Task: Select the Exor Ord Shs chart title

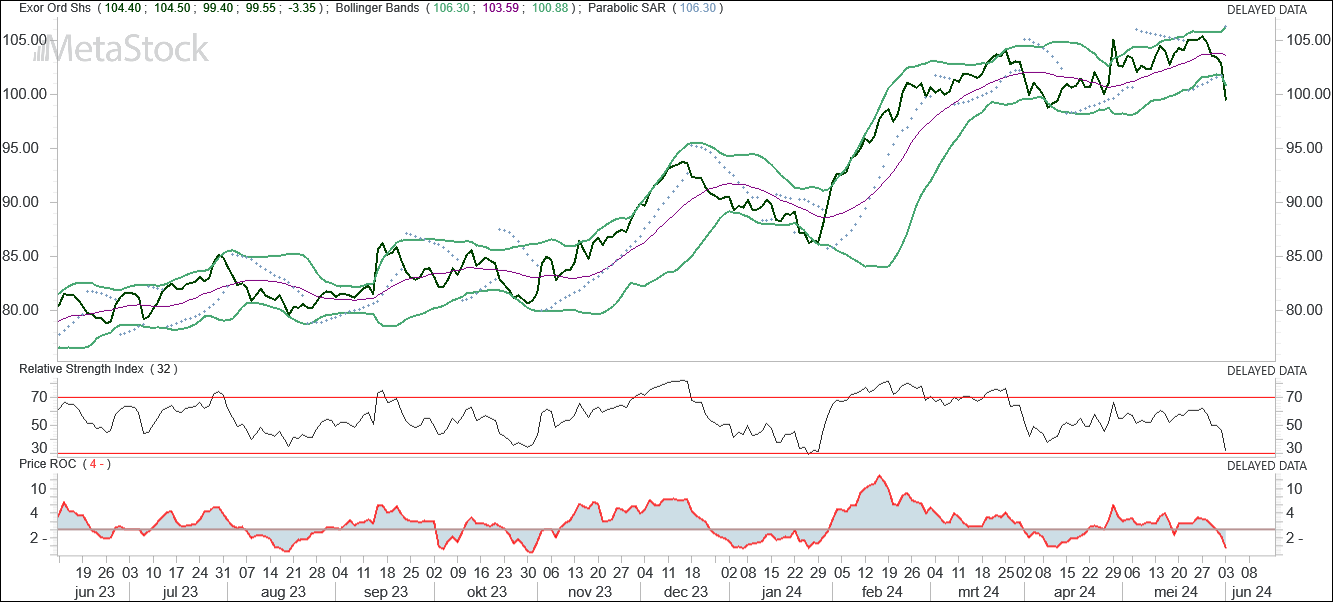Action: pos(55,9)
